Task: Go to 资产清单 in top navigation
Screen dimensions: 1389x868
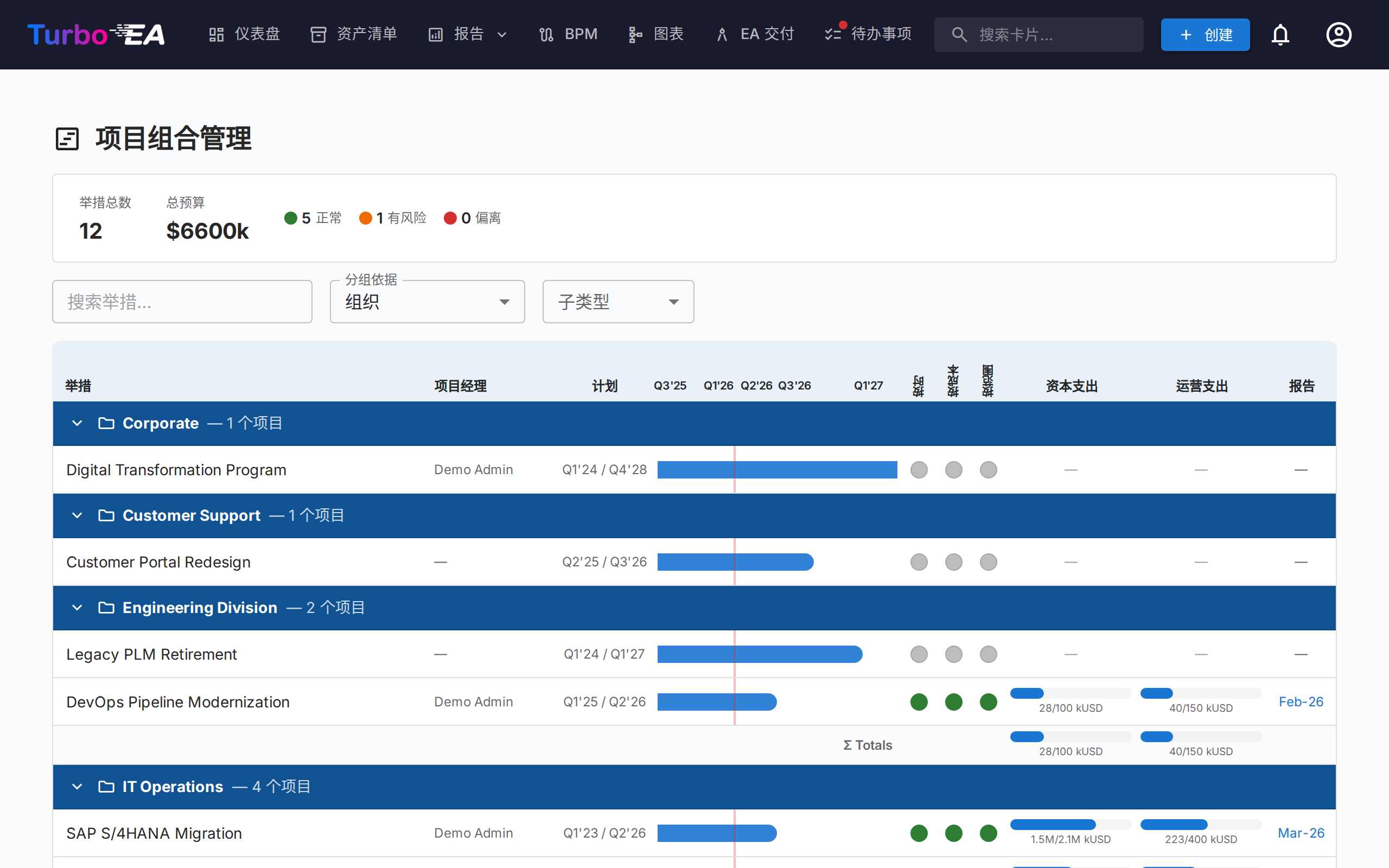Action: (x=354, y=34)
